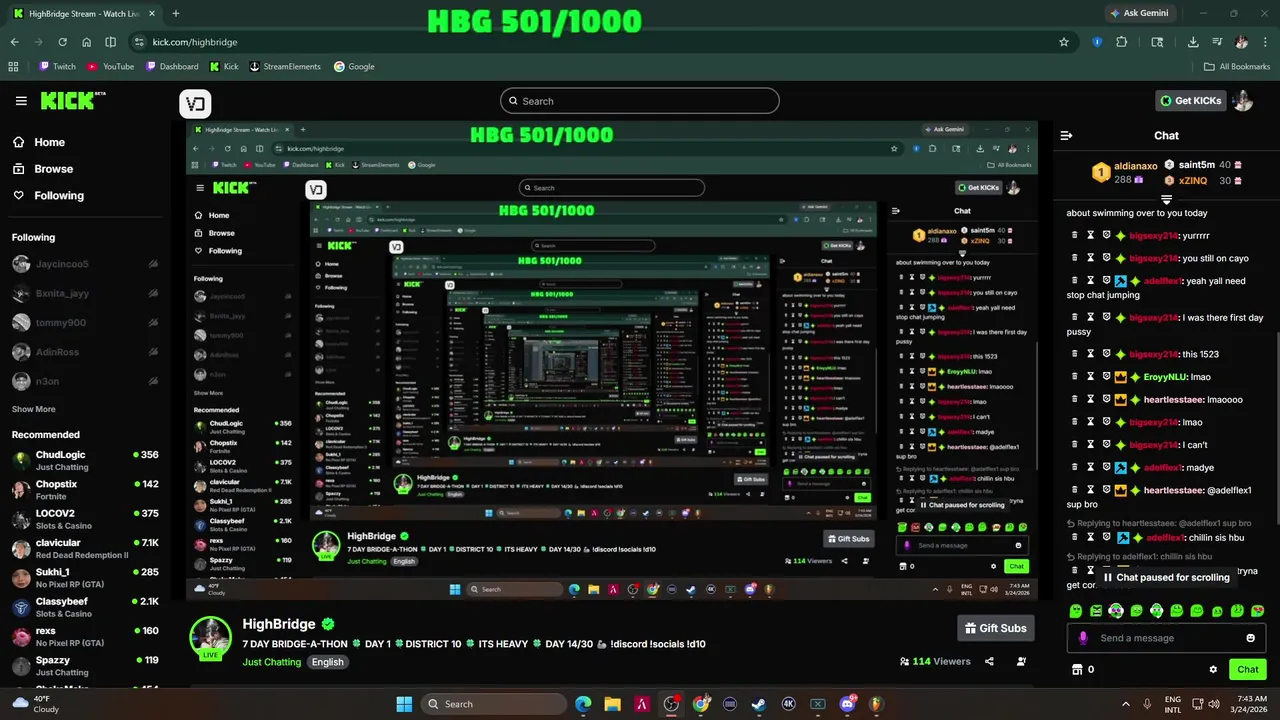This screenshot has height=720, width=1280.
Task: Click the Kick site search field
Action: coord(640,101)
